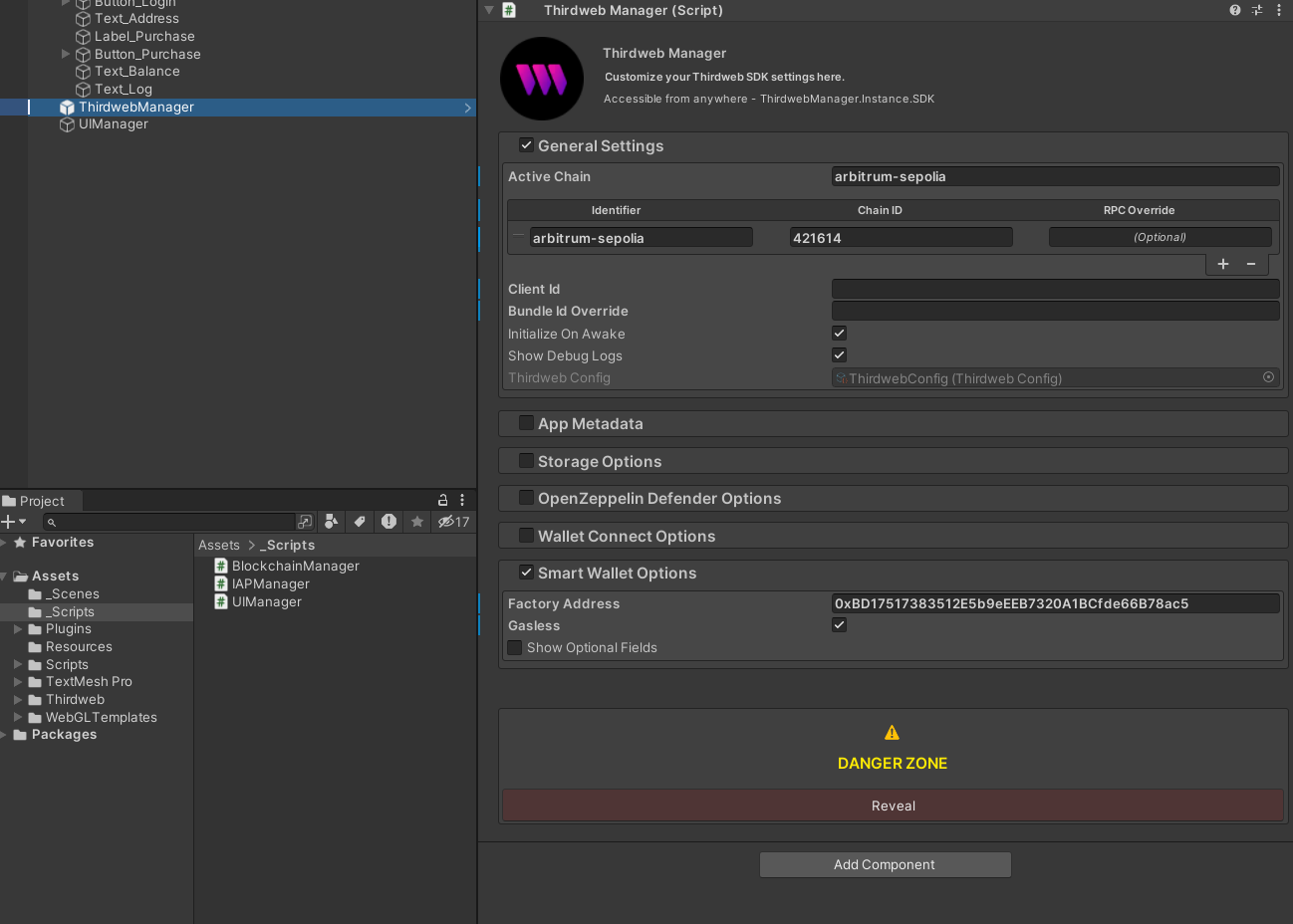1293x924 pixels.
Task: Select UIManager object in hierarchy
Action: 104,123
